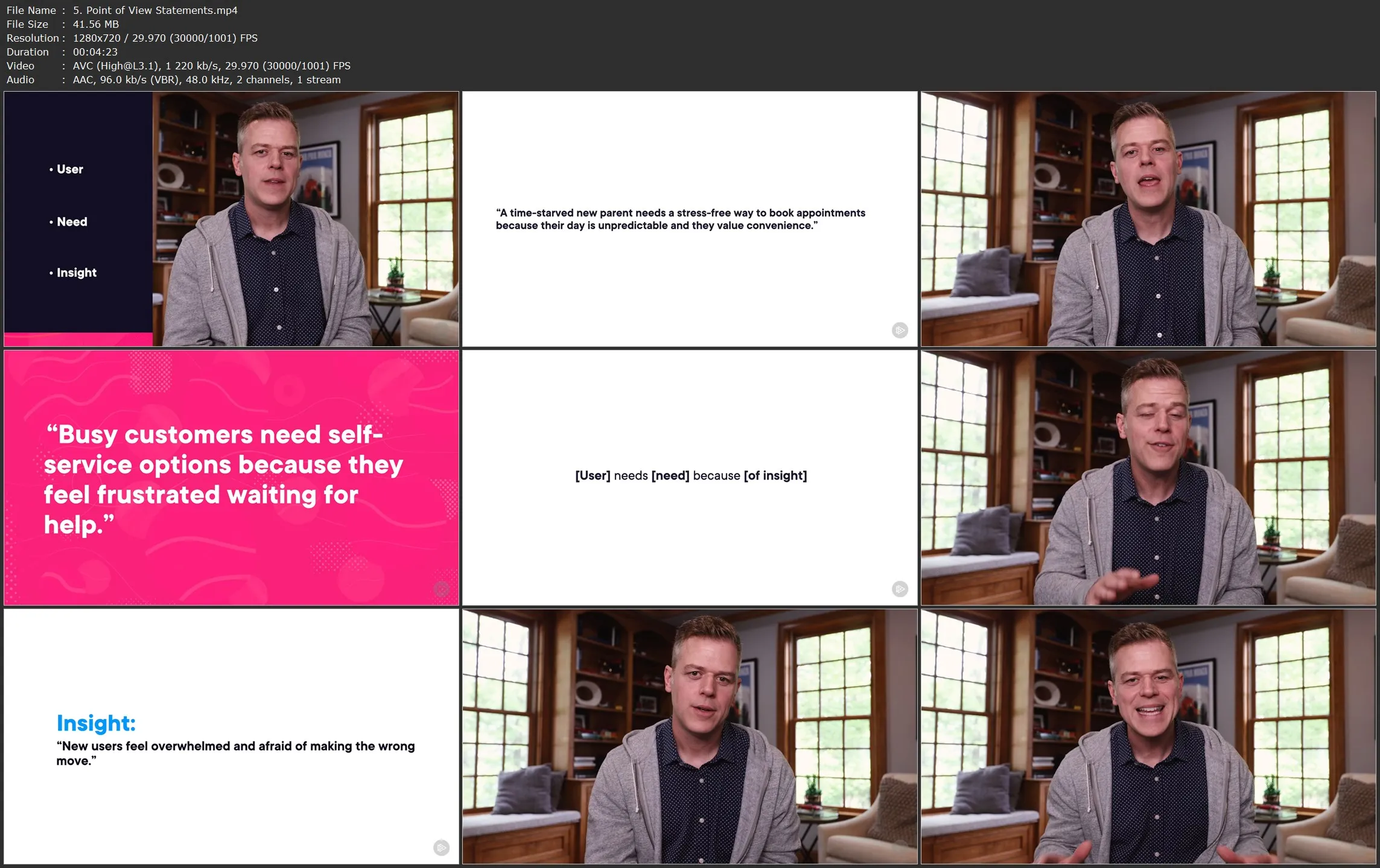Select the file size value '41.56 MB'
Viewport: 1380px width, 868px height.
96,24
